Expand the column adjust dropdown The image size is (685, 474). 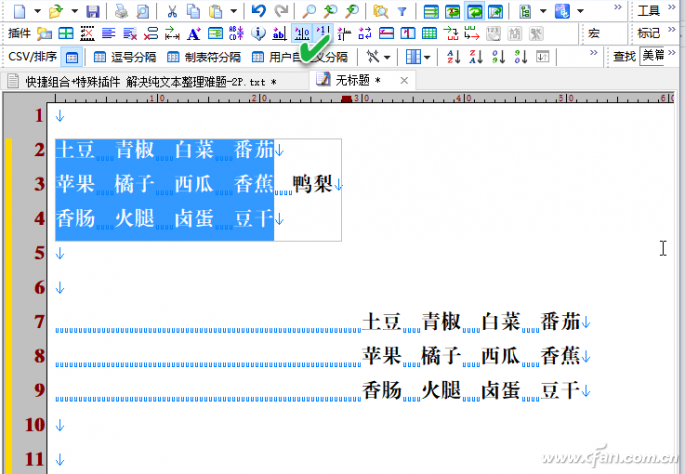427,57
